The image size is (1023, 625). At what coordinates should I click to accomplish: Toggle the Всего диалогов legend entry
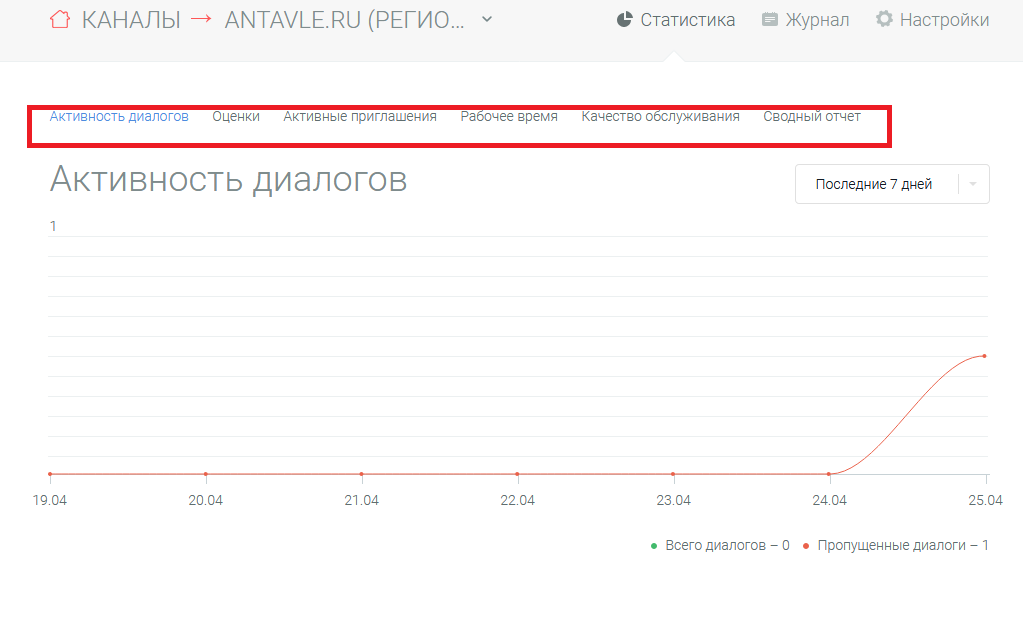pos(720,545)
